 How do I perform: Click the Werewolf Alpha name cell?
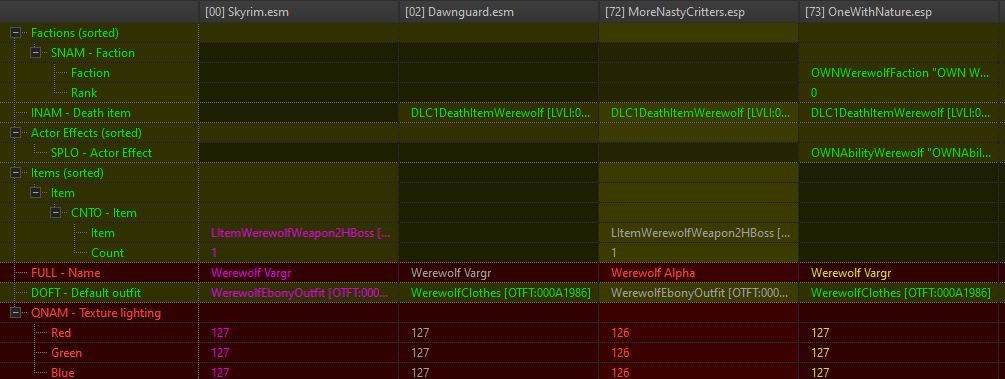[699, 273]
